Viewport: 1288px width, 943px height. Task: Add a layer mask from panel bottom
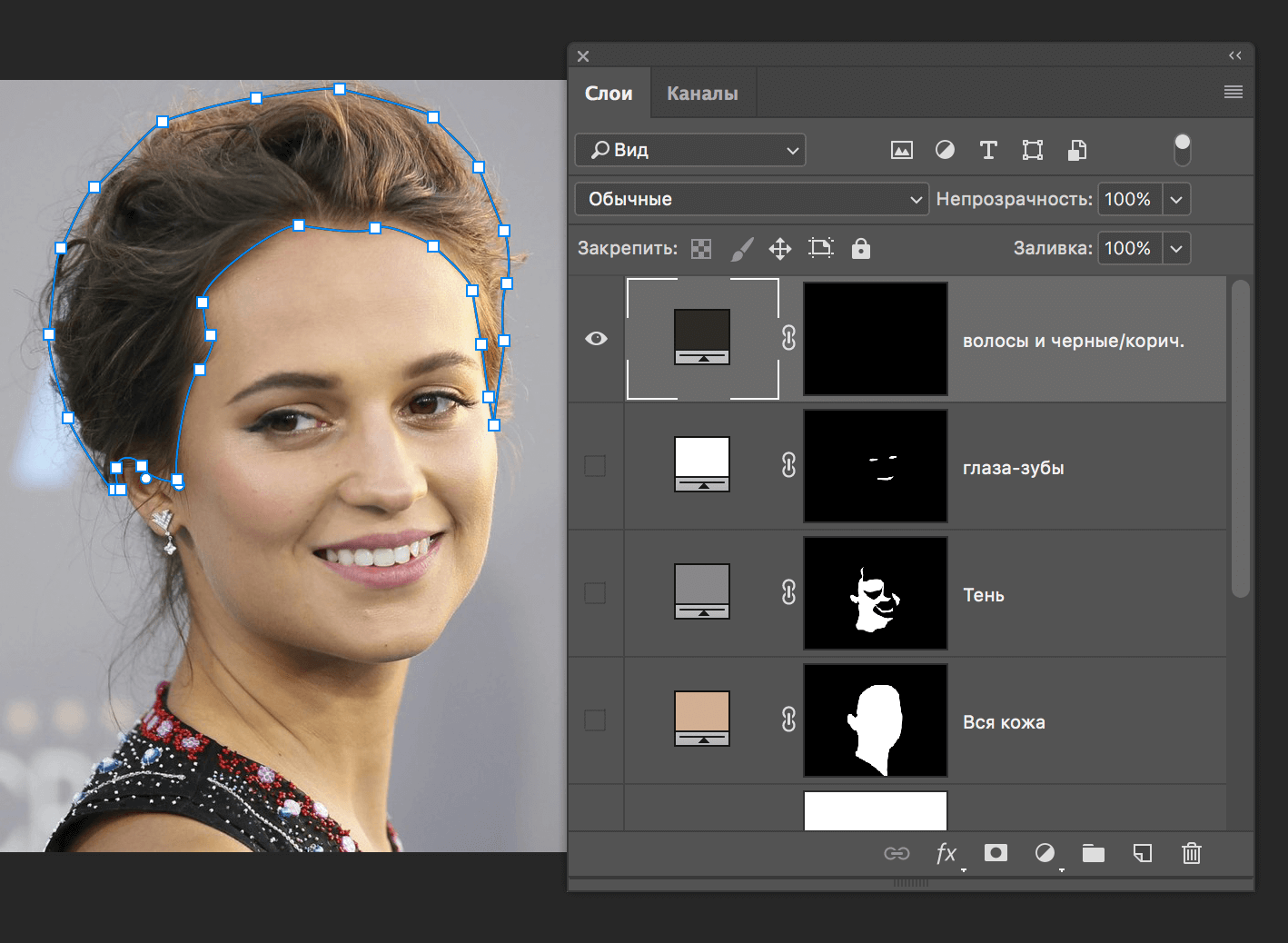996,853
